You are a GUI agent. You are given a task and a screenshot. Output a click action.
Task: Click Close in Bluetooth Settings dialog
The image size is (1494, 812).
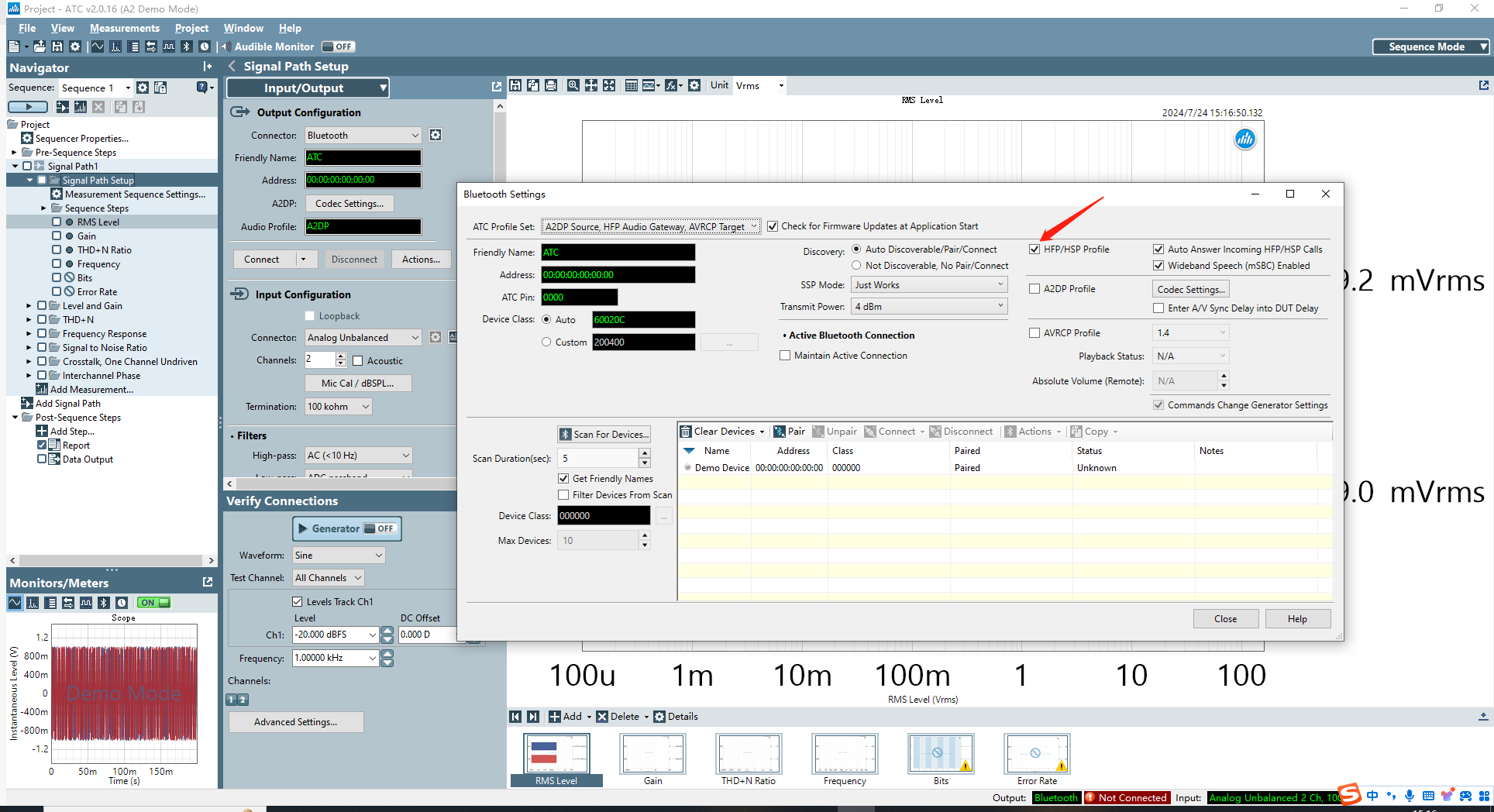coord(1225,618)
